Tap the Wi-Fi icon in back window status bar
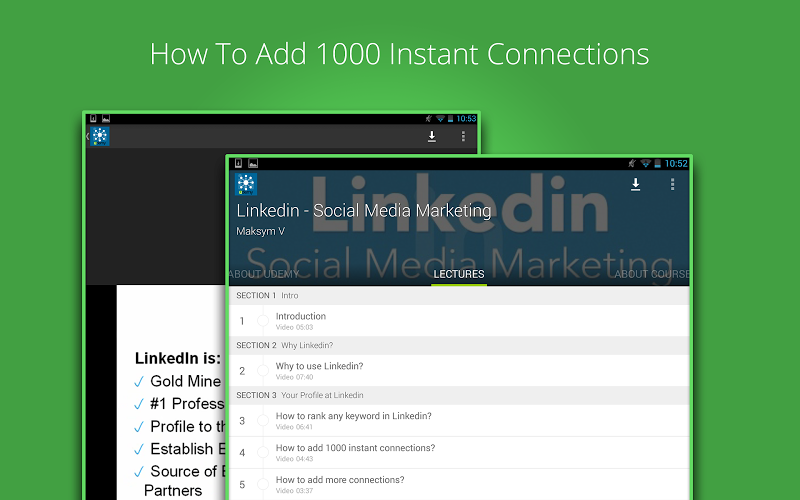This screenshot has height=500, width=800. pyautogui.click(x=440, y=119)
